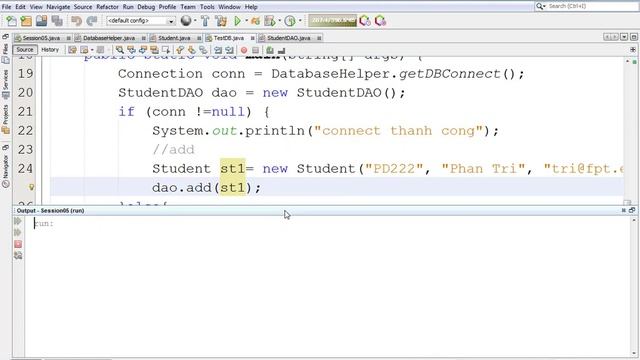Switch to Session05.java tab
The height and width of the screenshot is (360, 640).
[x=41, y=38]
